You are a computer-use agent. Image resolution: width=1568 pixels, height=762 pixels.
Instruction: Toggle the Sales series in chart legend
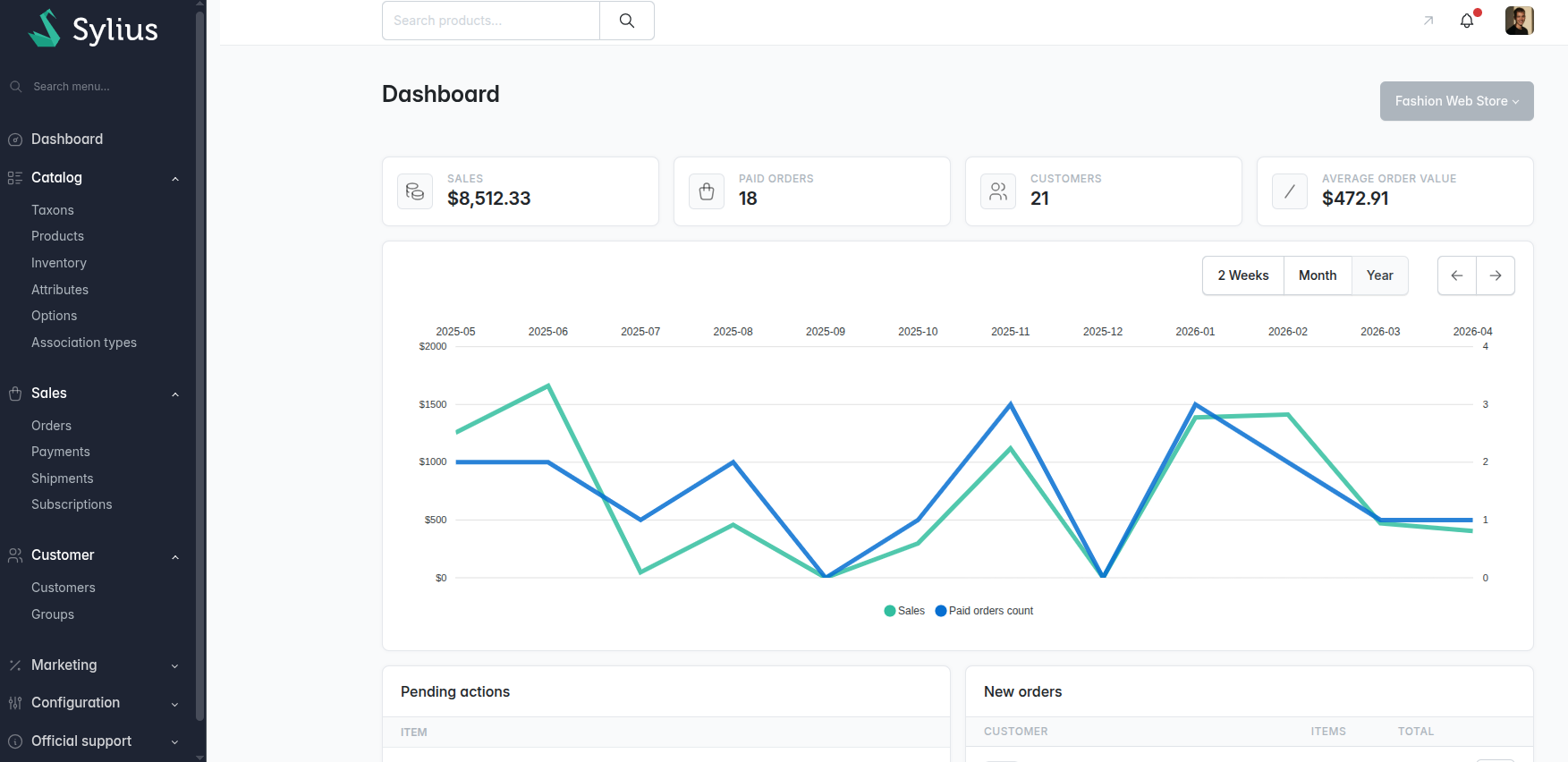904,611
